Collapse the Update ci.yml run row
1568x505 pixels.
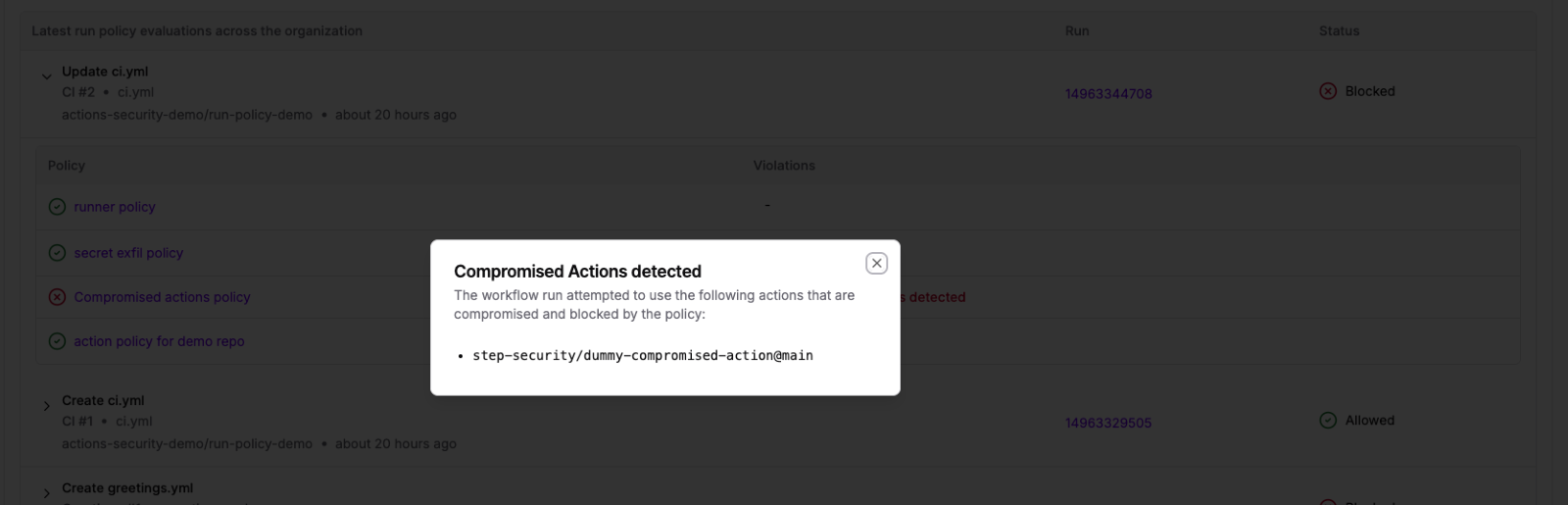point(46,76)
